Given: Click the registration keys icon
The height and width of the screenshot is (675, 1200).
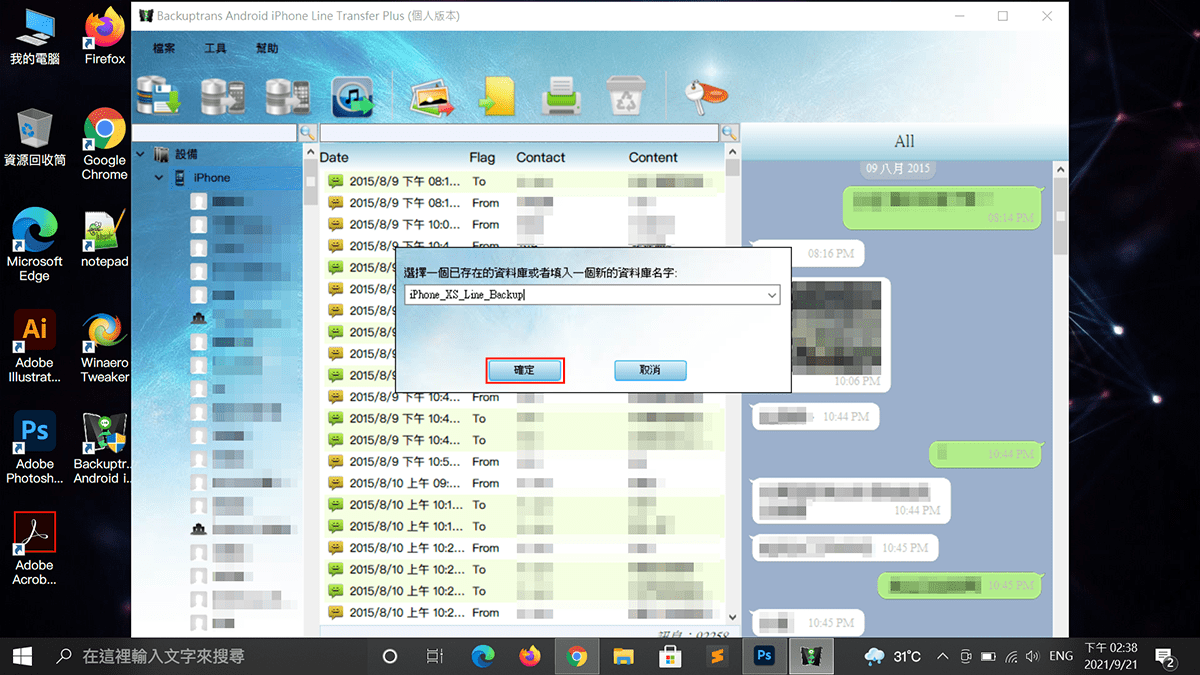Looking at the screenshot, I should tap(705, 95).
